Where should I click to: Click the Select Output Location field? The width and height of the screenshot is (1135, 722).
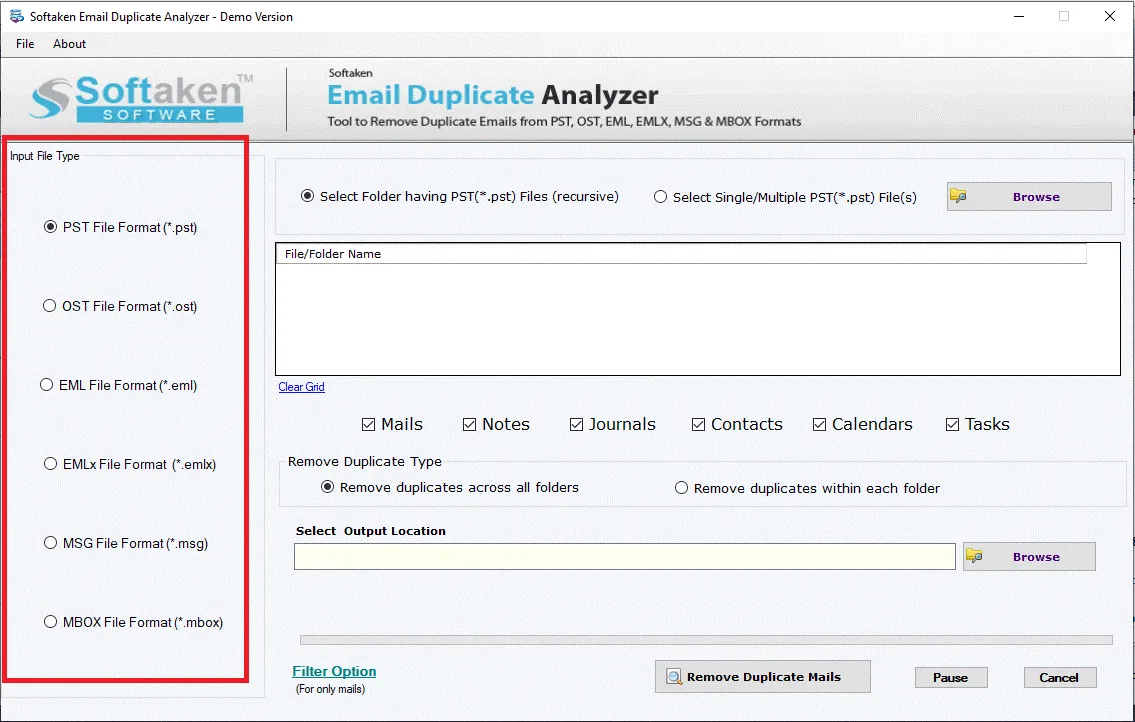(625, 556)
